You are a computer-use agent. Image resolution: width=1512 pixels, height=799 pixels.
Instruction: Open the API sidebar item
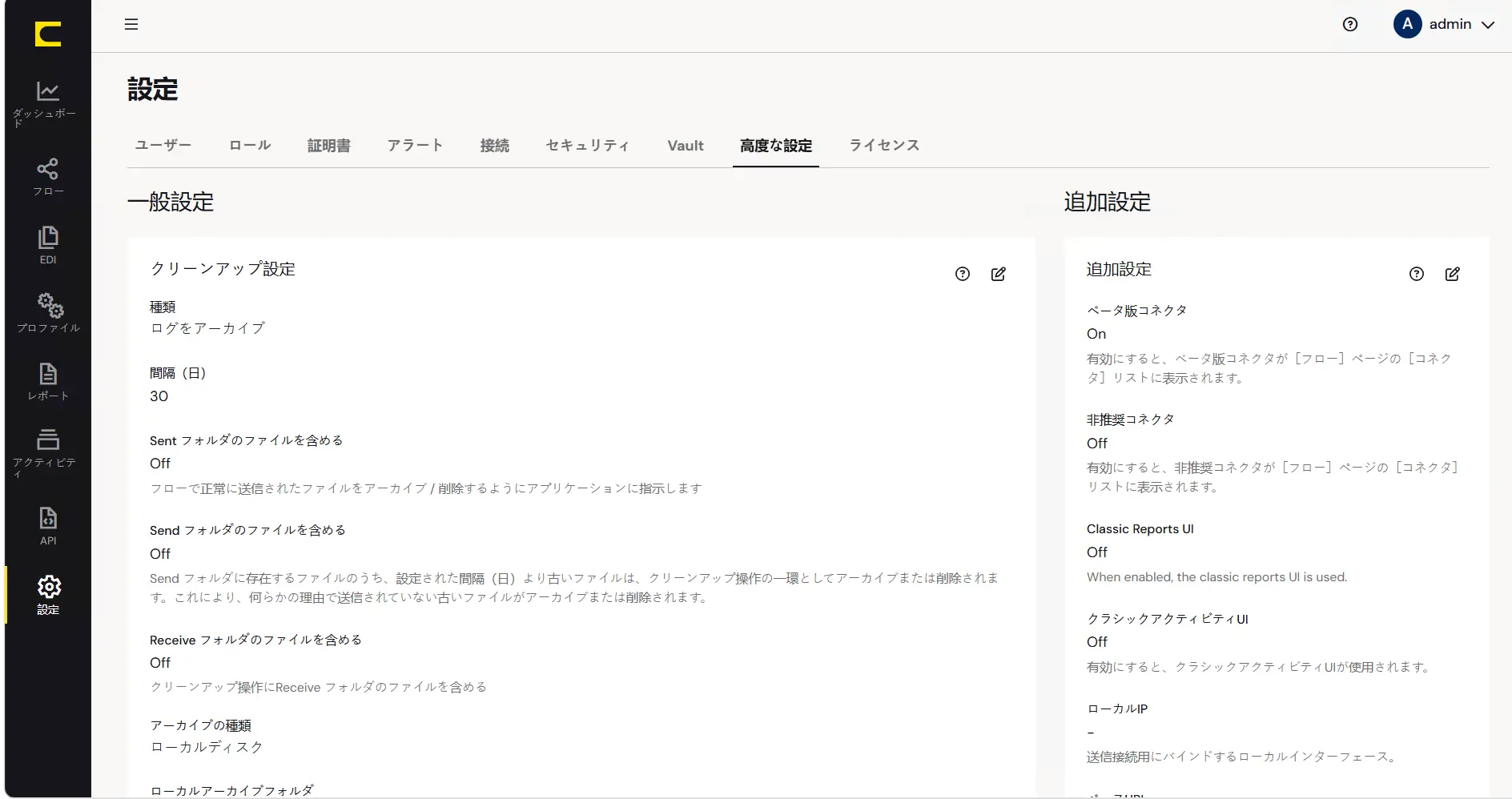click(48, 526)
